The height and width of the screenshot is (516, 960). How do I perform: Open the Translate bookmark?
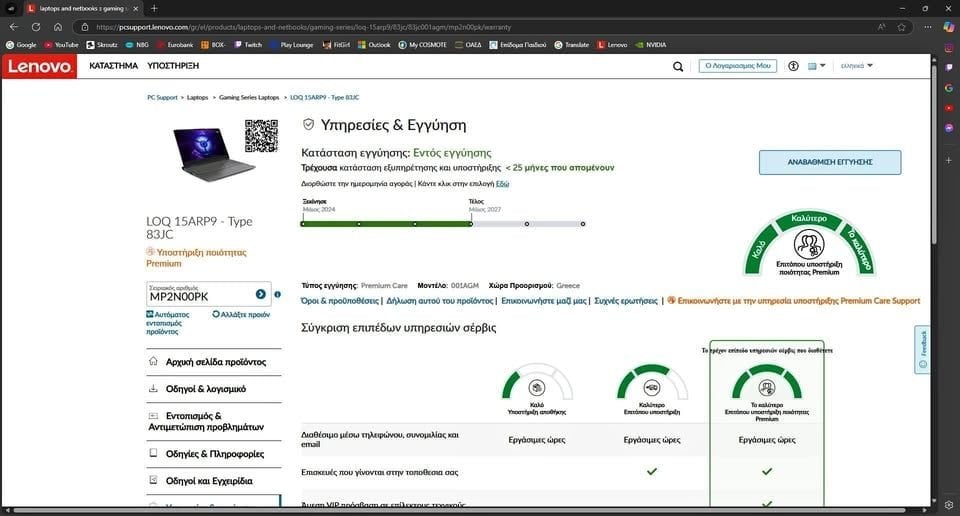coord(572,45)
